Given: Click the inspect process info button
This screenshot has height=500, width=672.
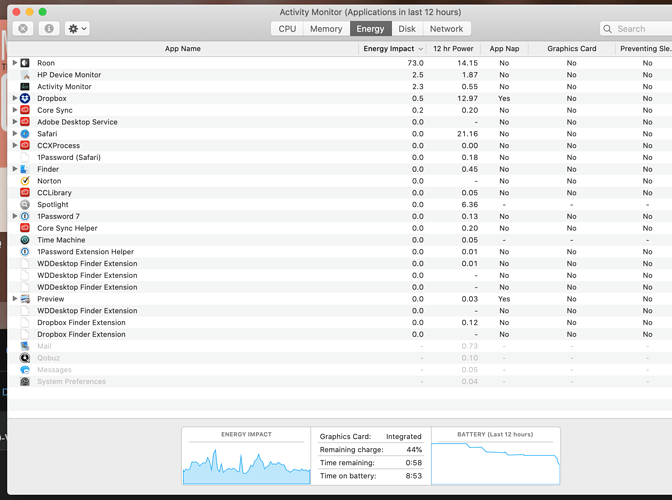Looking at the screenshot, I should click(49, 29).
